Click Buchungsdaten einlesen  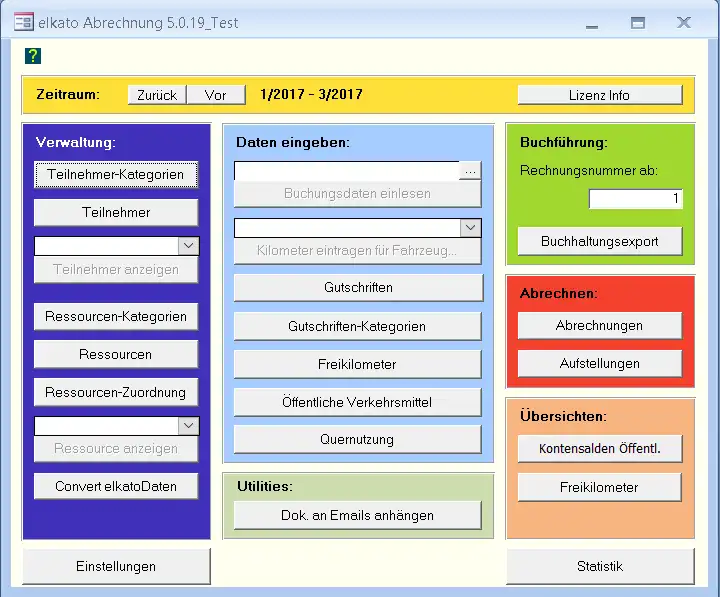click(x=358, y=193)
